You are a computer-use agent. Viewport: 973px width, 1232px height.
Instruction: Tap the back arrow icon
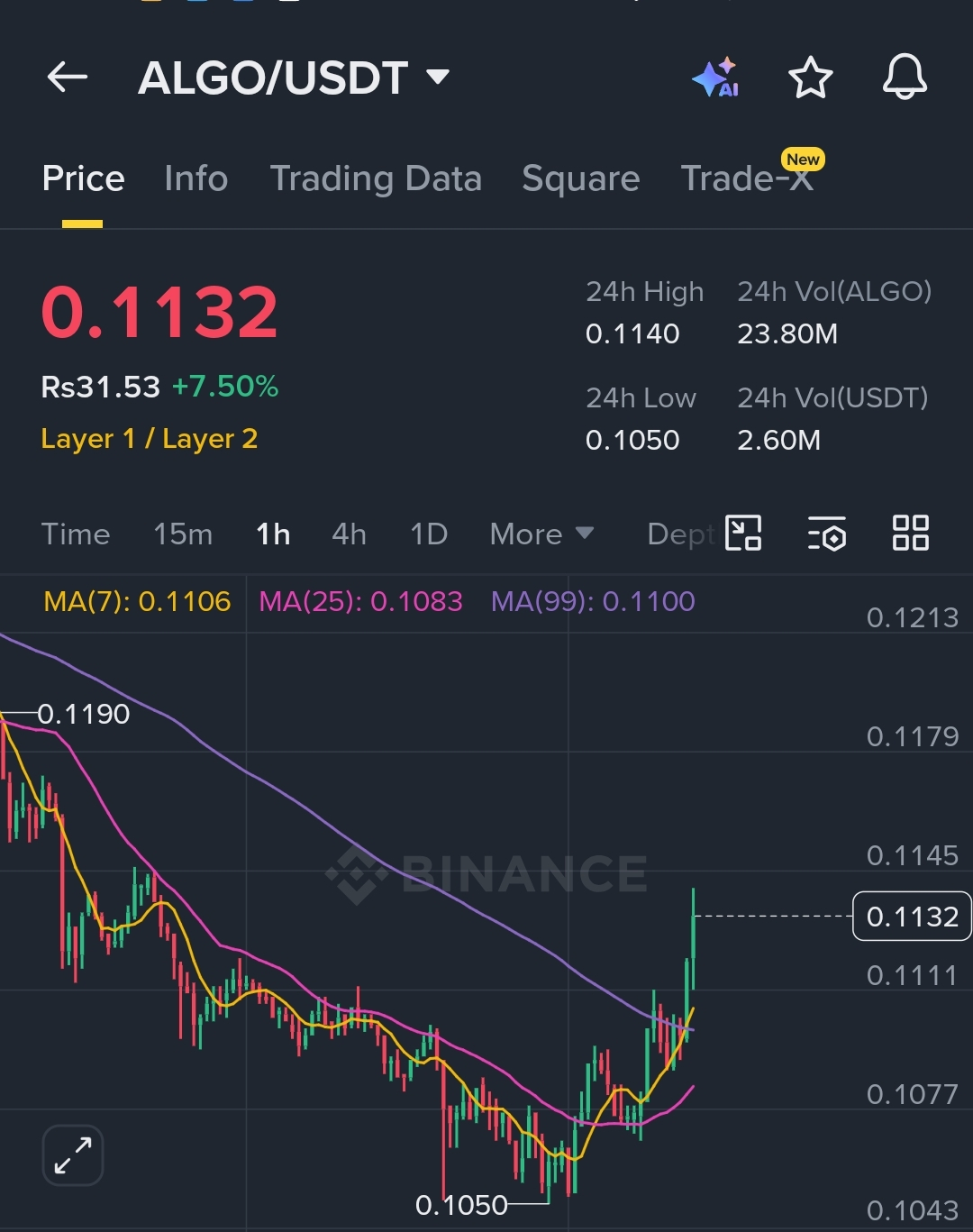(x=68, y=78)
